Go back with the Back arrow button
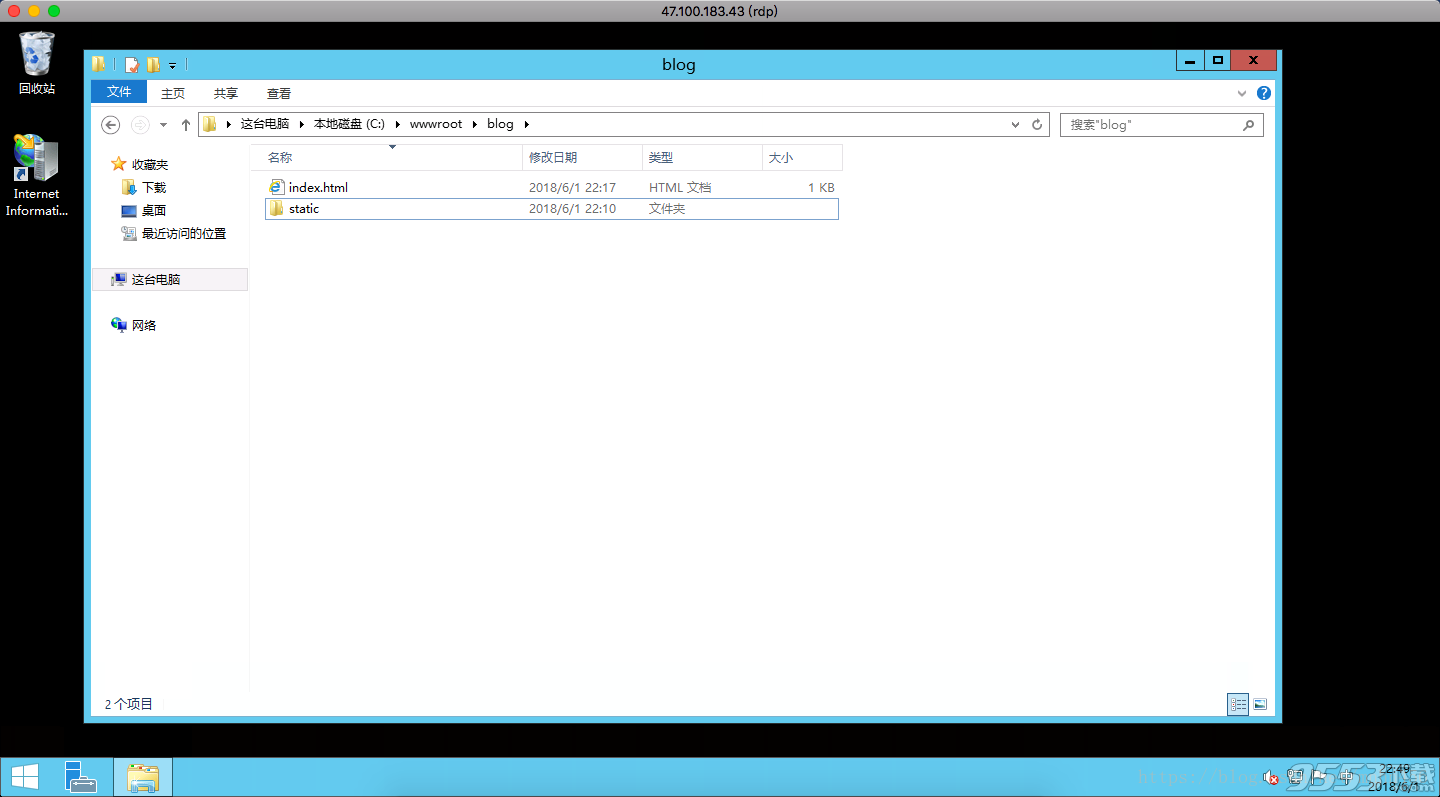1440x797 pixels. click(111, 125)
